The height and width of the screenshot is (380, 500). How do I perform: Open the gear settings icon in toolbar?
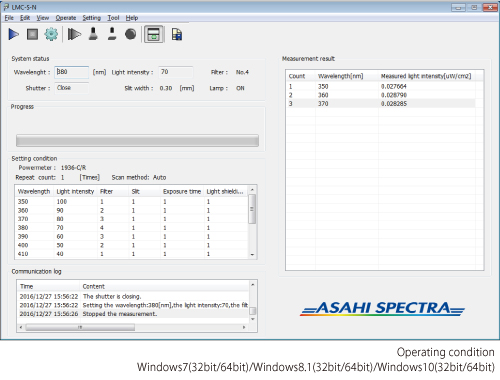[51, 34]
